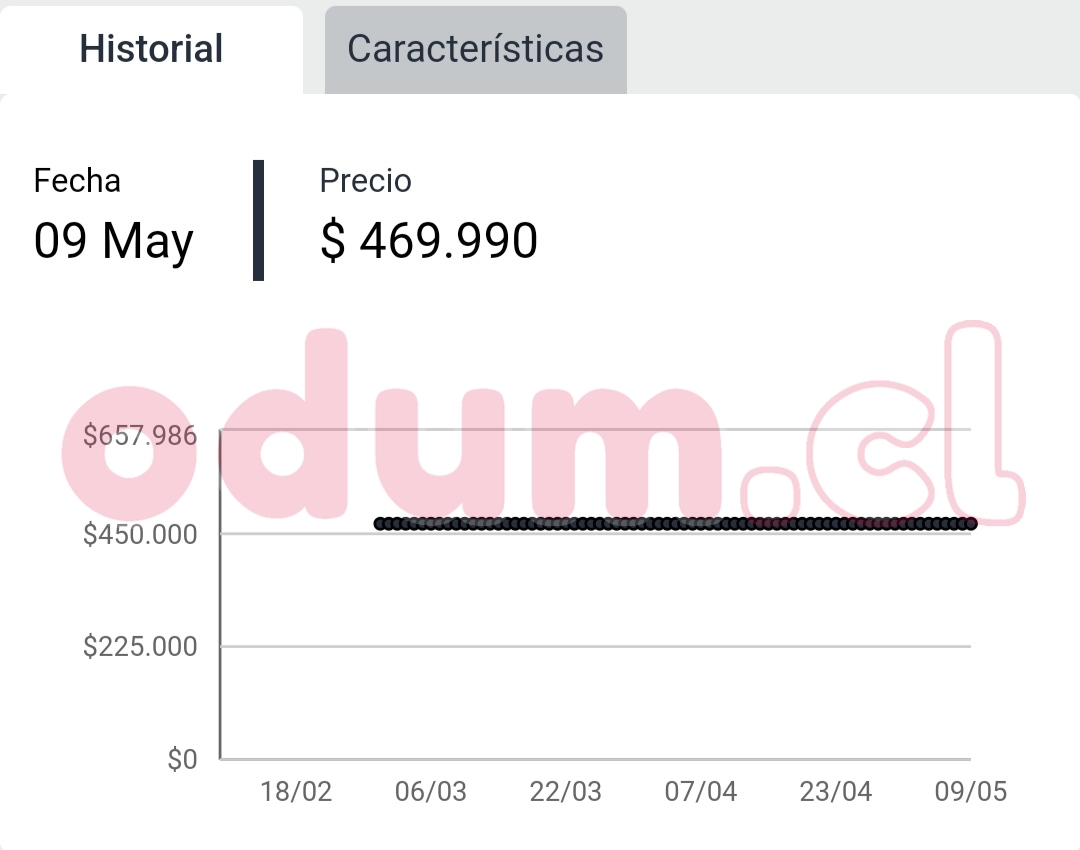The height and width of the screenshot is (850, 1080).
Task: Click the last data point at 09/05
Action: pyautogui.click(x=970, y=523)
